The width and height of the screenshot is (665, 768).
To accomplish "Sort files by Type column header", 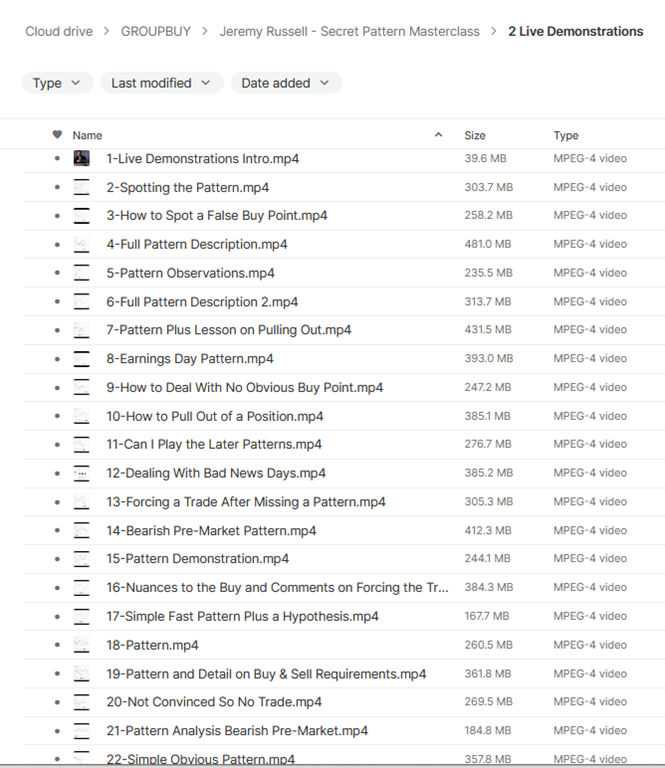I will pos(566,135).
